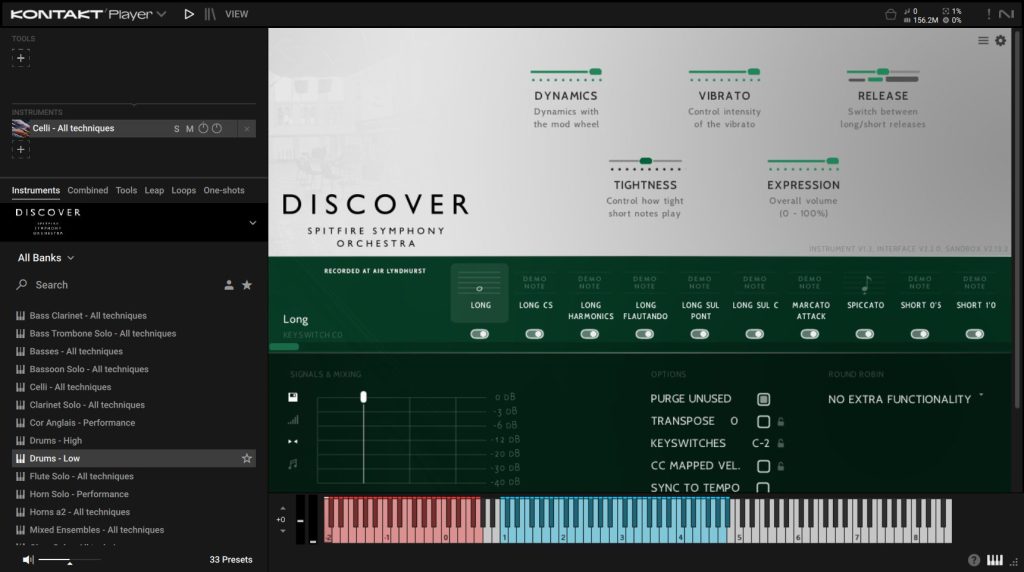Image resolution: width=1024 pixels, height=572 pixels.
Task: Toggle the Long CS articulation switch
Action: click(x=534, y=334)
